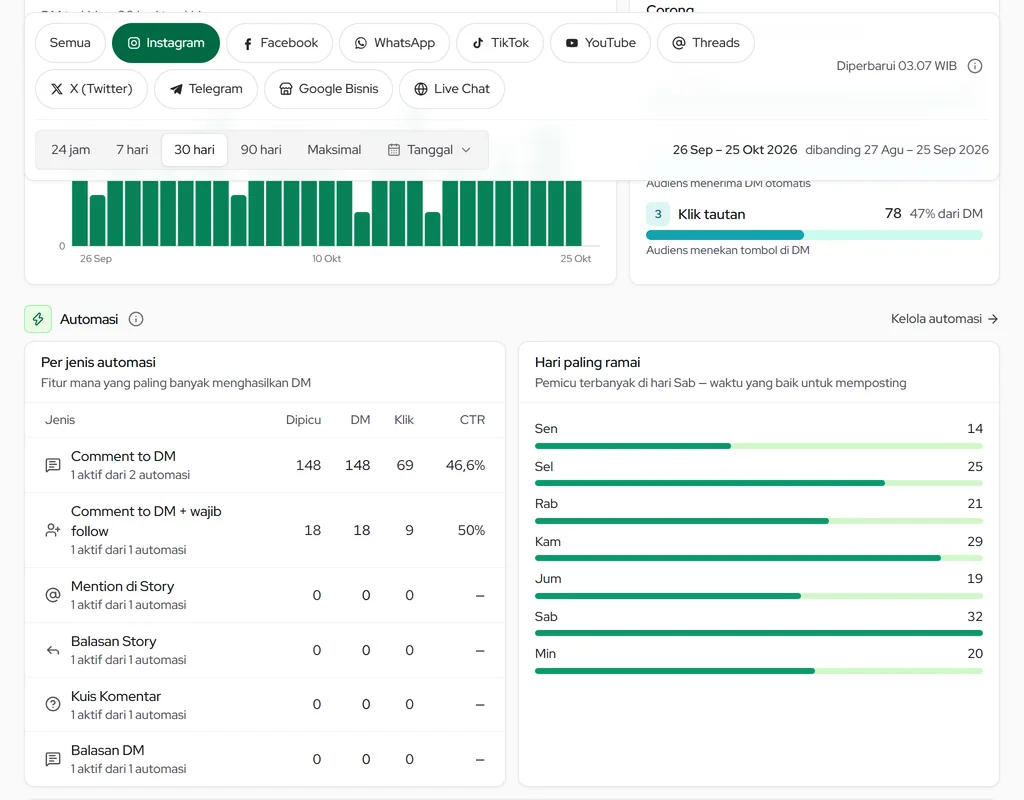Open the Mention di Story row

click(x=265, y=595)
